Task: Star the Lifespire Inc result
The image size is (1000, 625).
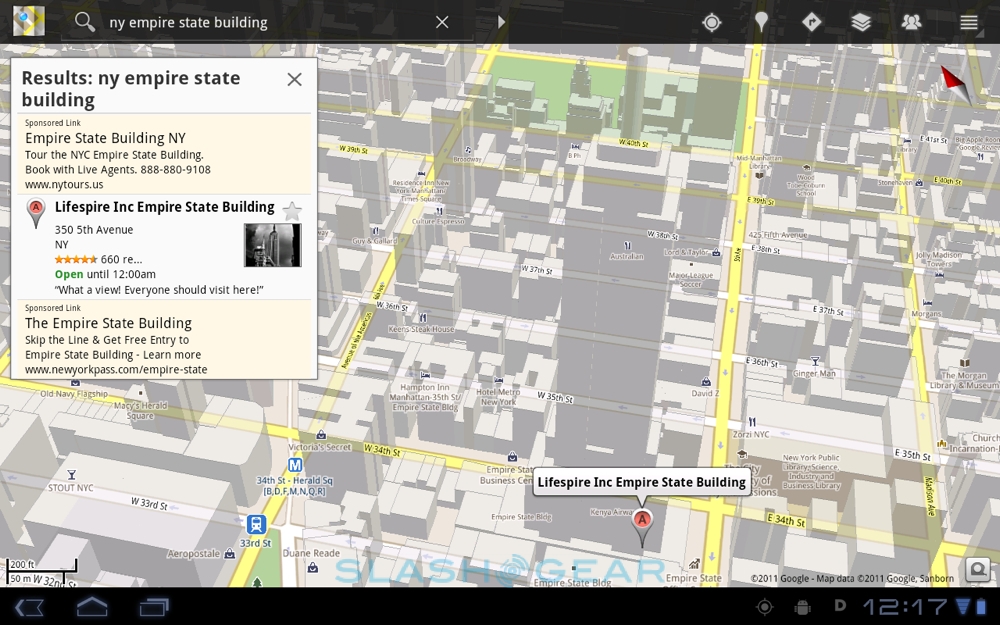Action: pos(292,211)
